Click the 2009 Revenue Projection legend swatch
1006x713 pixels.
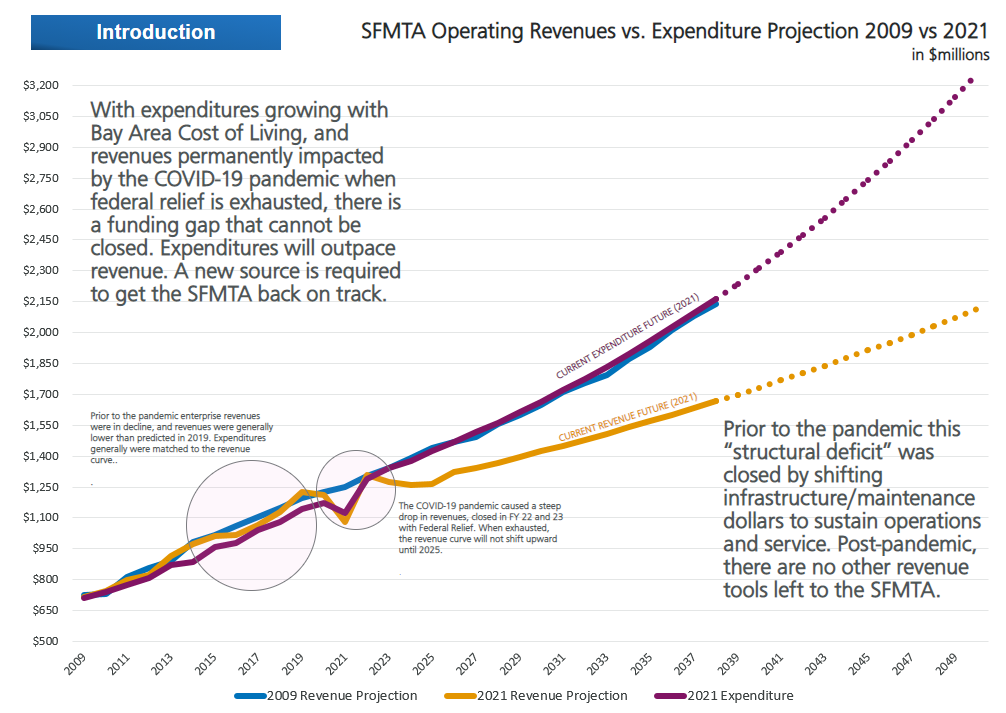[x=251, y=695]
